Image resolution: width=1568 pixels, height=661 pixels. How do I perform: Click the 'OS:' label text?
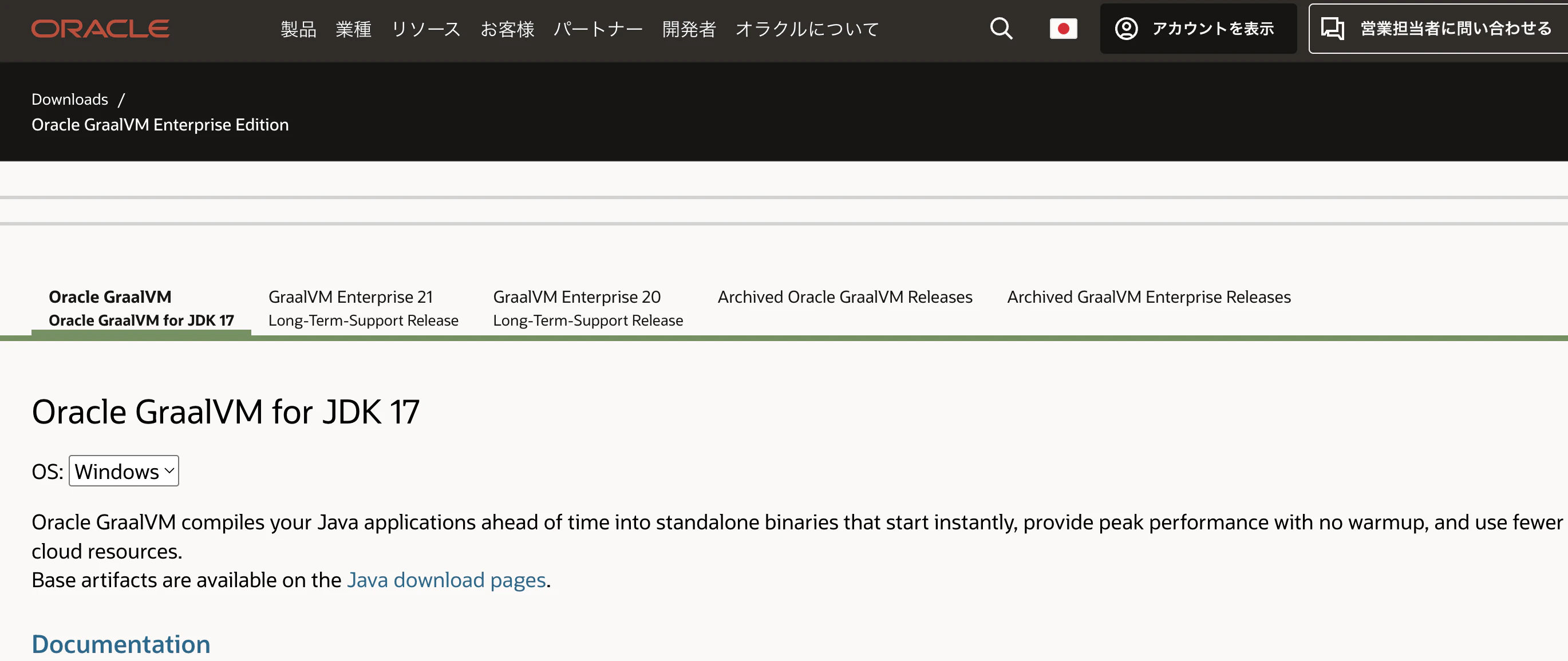click(x=48, y=472)
